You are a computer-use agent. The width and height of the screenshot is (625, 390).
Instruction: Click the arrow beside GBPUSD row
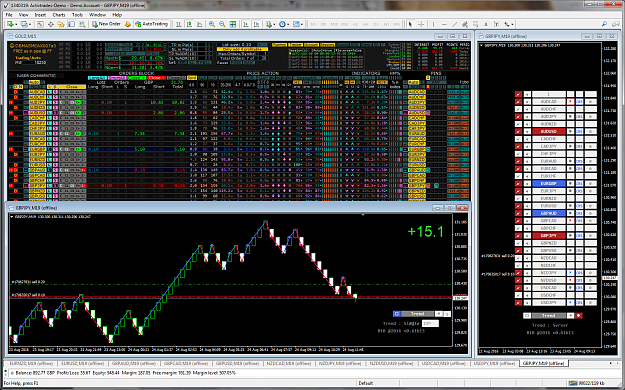[x=527, y=250]
